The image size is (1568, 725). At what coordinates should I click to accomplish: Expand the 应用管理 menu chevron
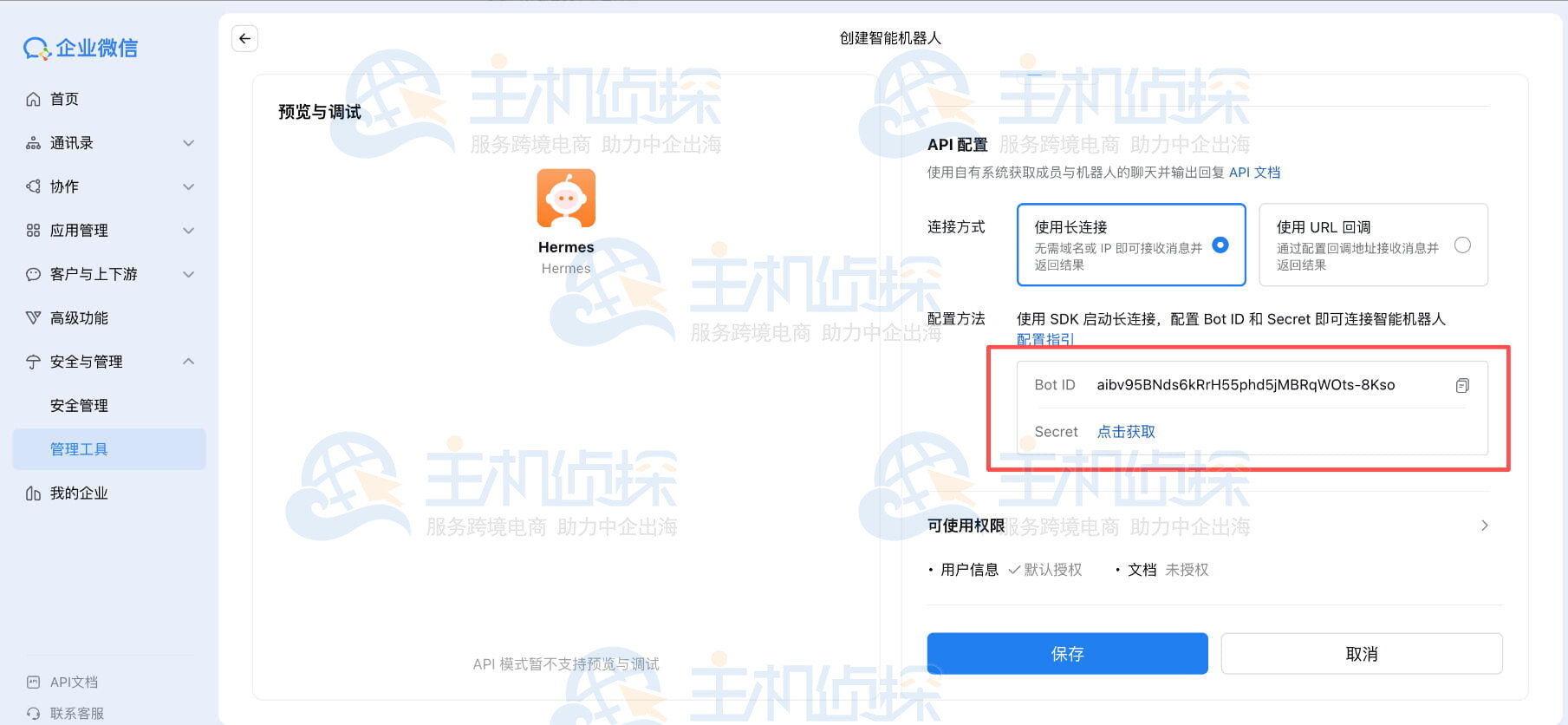click(188, 230)
